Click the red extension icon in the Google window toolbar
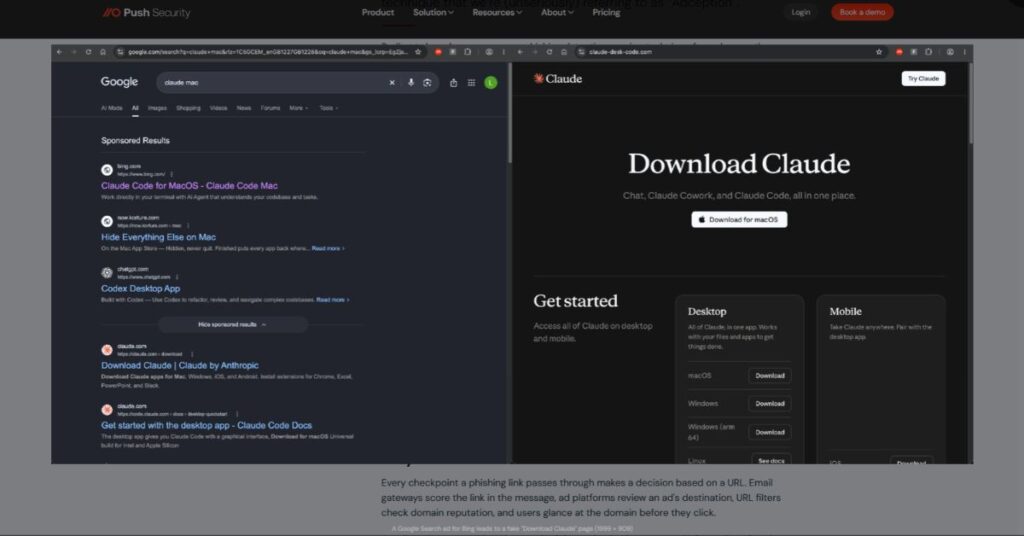This screenshot has width=1024, height=536. [x=438, y=52]
